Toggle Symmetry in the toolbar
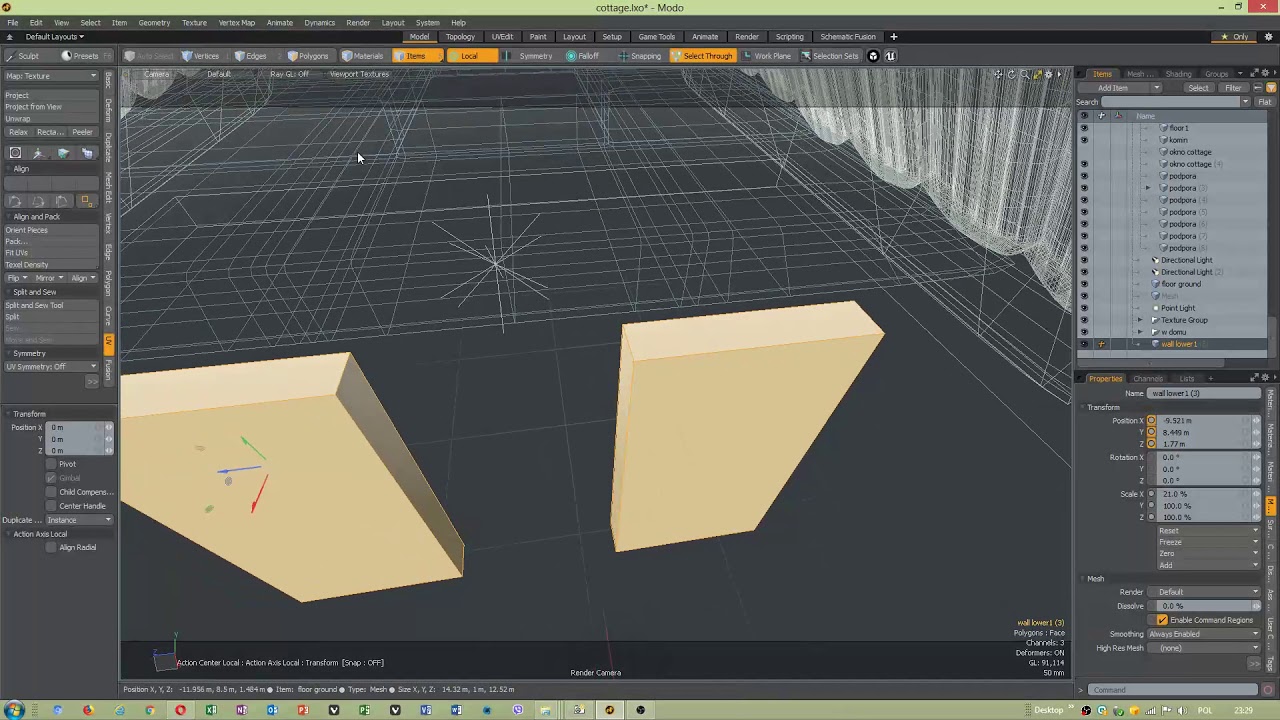 530,56
